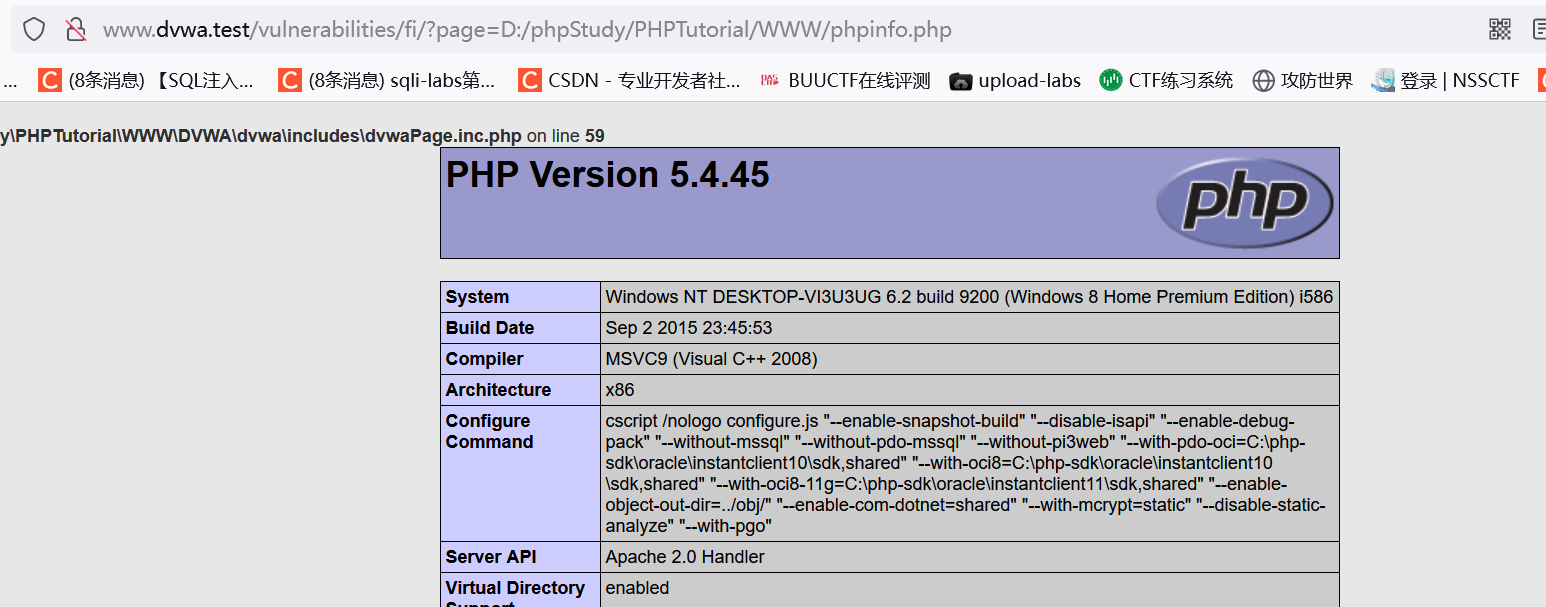Open the 登录 | NSSCTF bookmark
Viewport: 1546px width, 607px height.
pos(1446,81)
